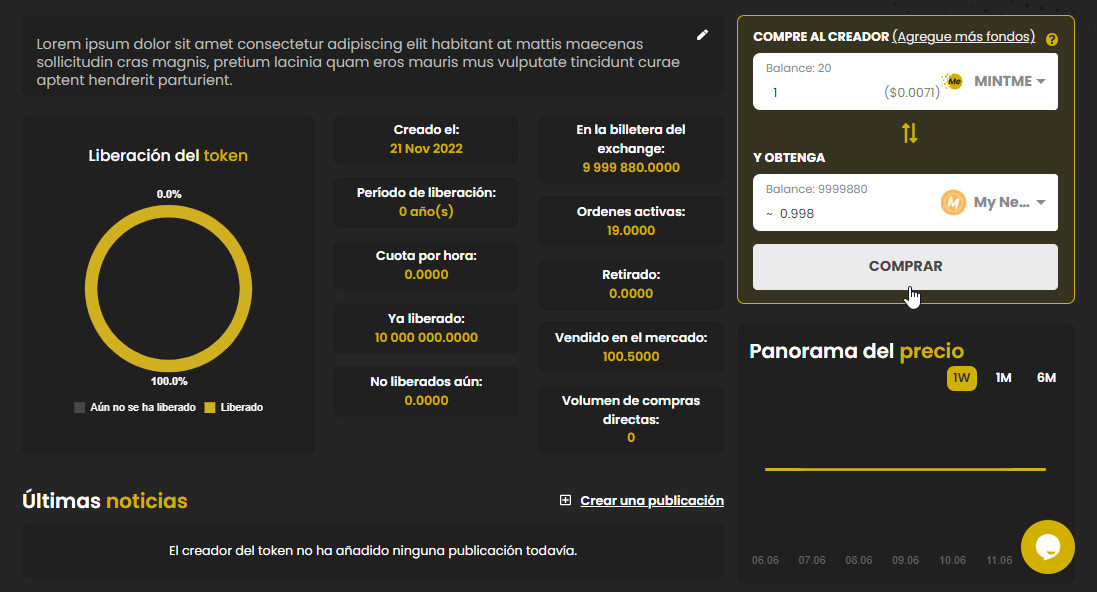Toggle the Liberado legend entry
This screenshot has height=592, width=1097.
point(233,408)
